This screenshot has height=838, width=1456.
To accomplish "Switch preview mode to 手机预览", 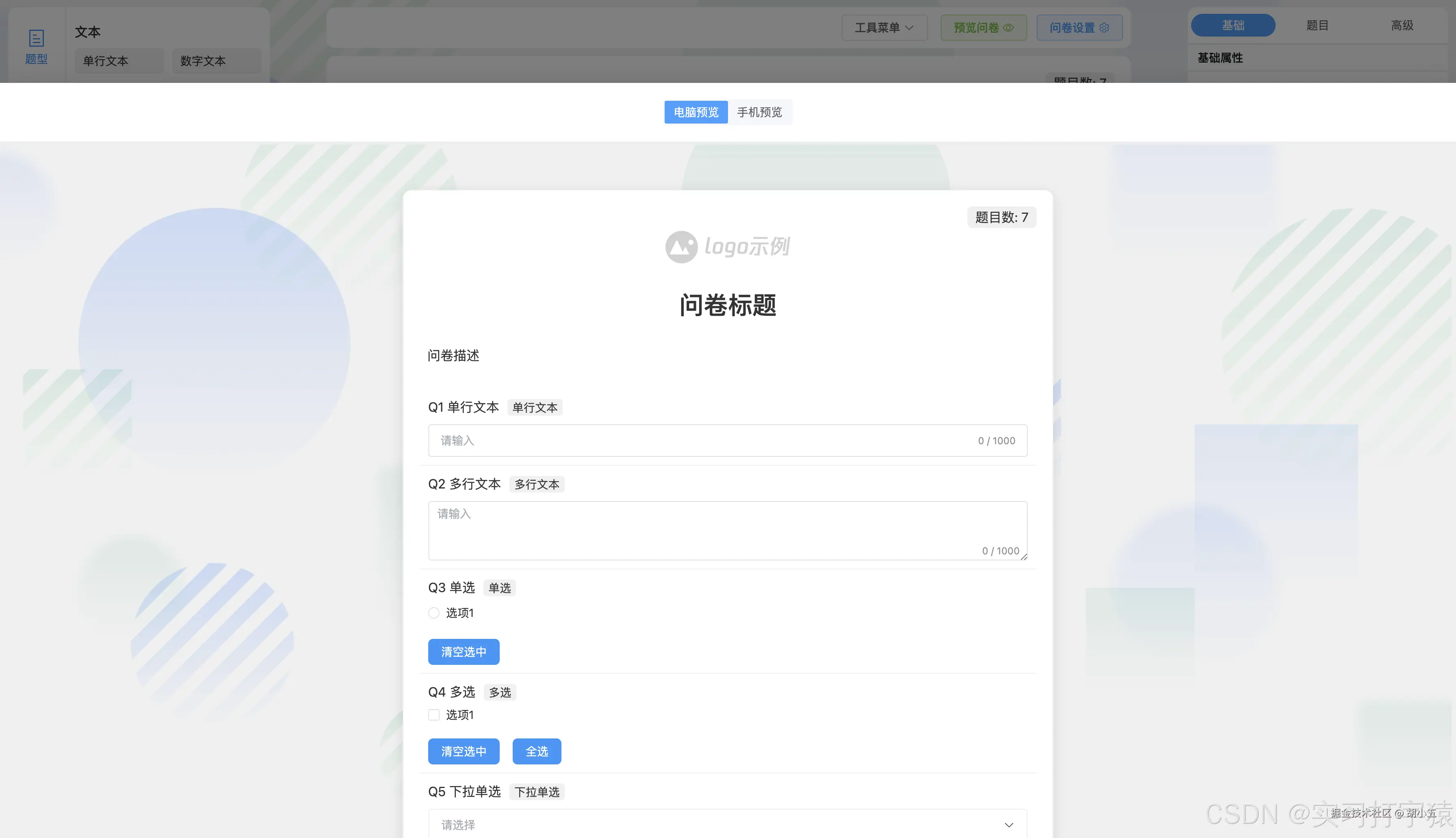I will coord(760,112).
